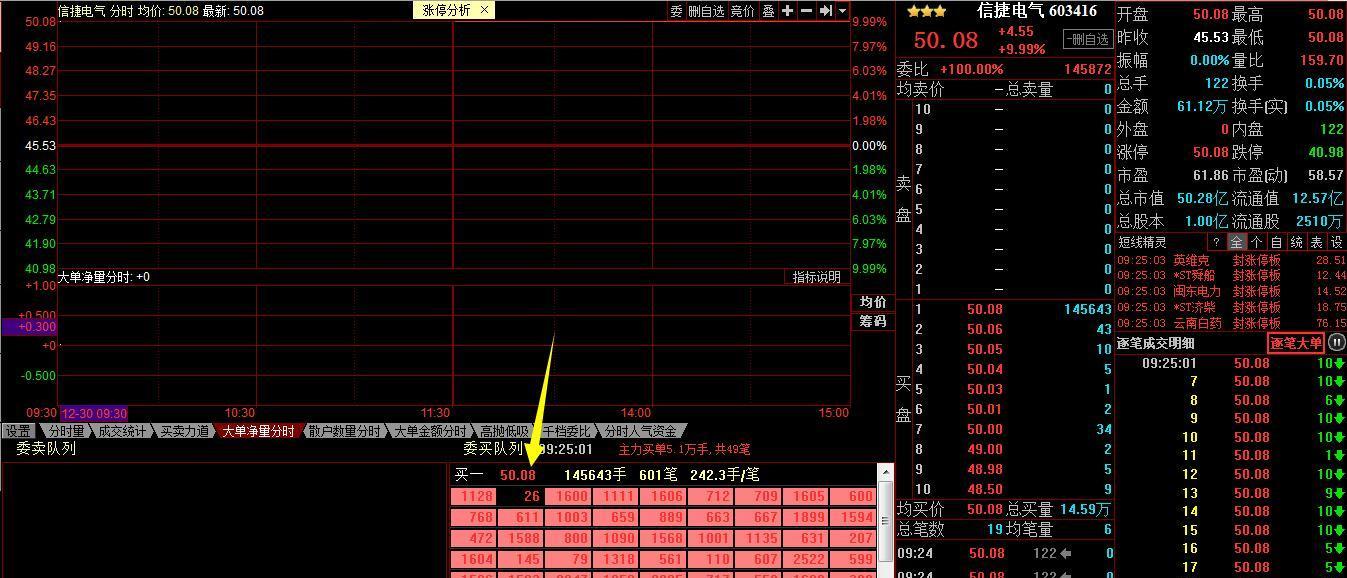Select the 大单净量分时 tab
Screen dimensions: 1347x578
point(258,431)
